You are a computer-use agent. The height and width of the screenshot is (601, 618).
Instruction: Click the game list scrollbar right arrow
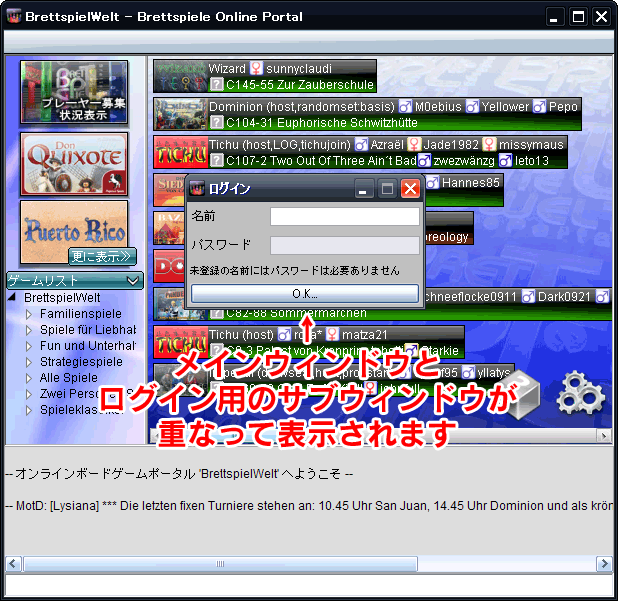point(604,435)
